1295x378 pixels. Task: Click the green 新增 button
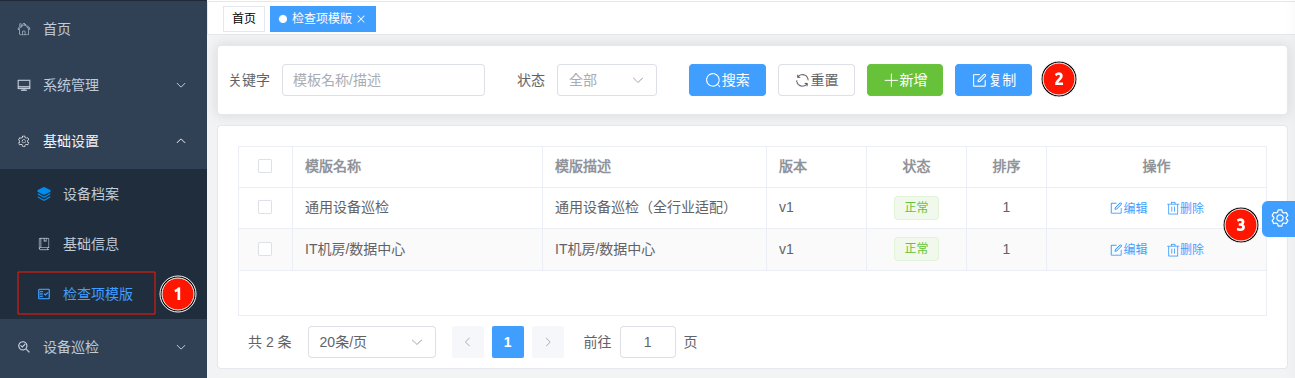pyautogui.click(x=905, y=80)
